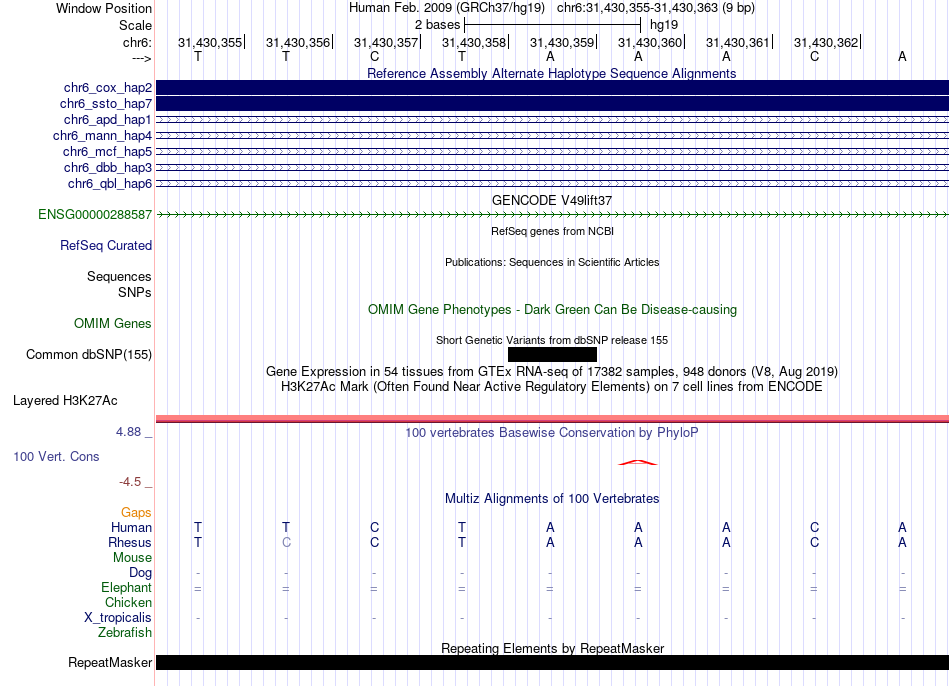Select the 100 Vert. Cons label

[56, 456]
